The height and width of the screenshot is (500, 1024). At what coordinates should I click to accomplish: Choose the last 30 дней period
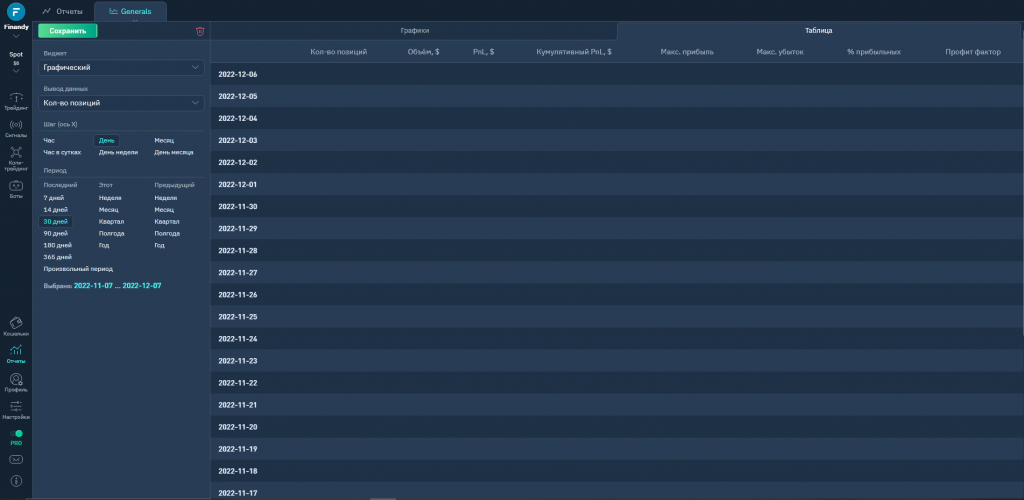point(56,221)
